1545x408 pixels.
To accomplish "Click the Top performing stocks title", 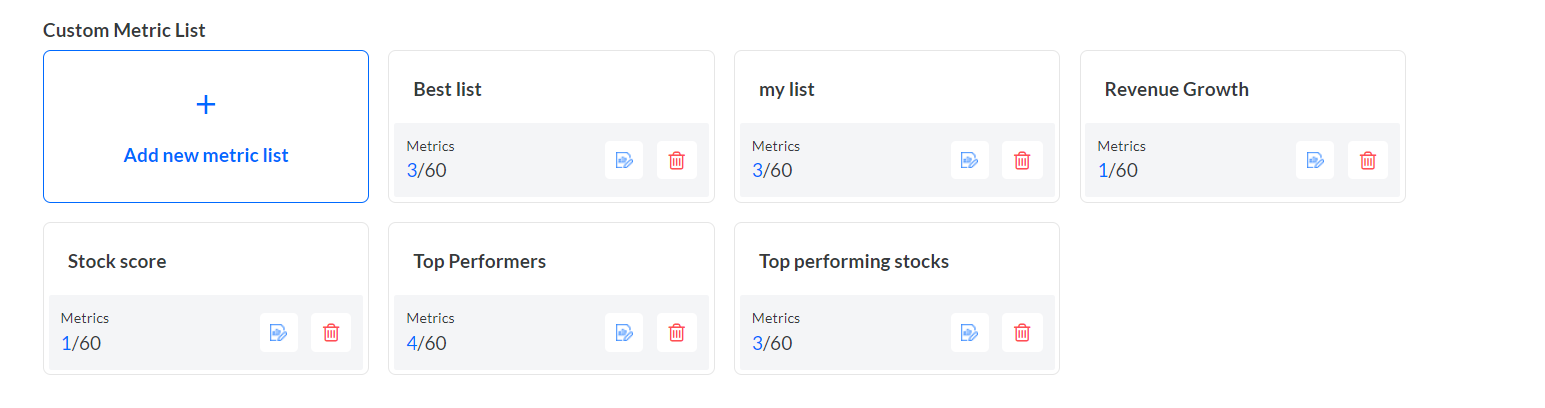I will (x=854, y=261).
